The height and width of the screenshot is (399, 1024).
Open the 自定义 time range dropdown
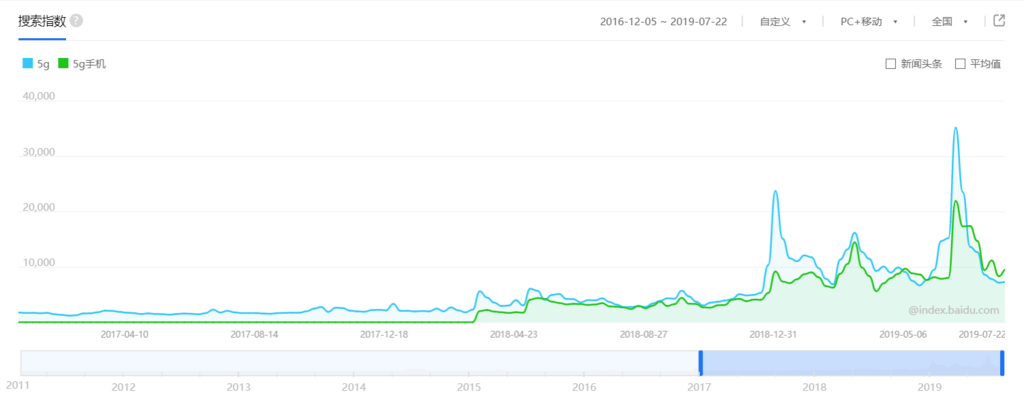coord(782,22)
